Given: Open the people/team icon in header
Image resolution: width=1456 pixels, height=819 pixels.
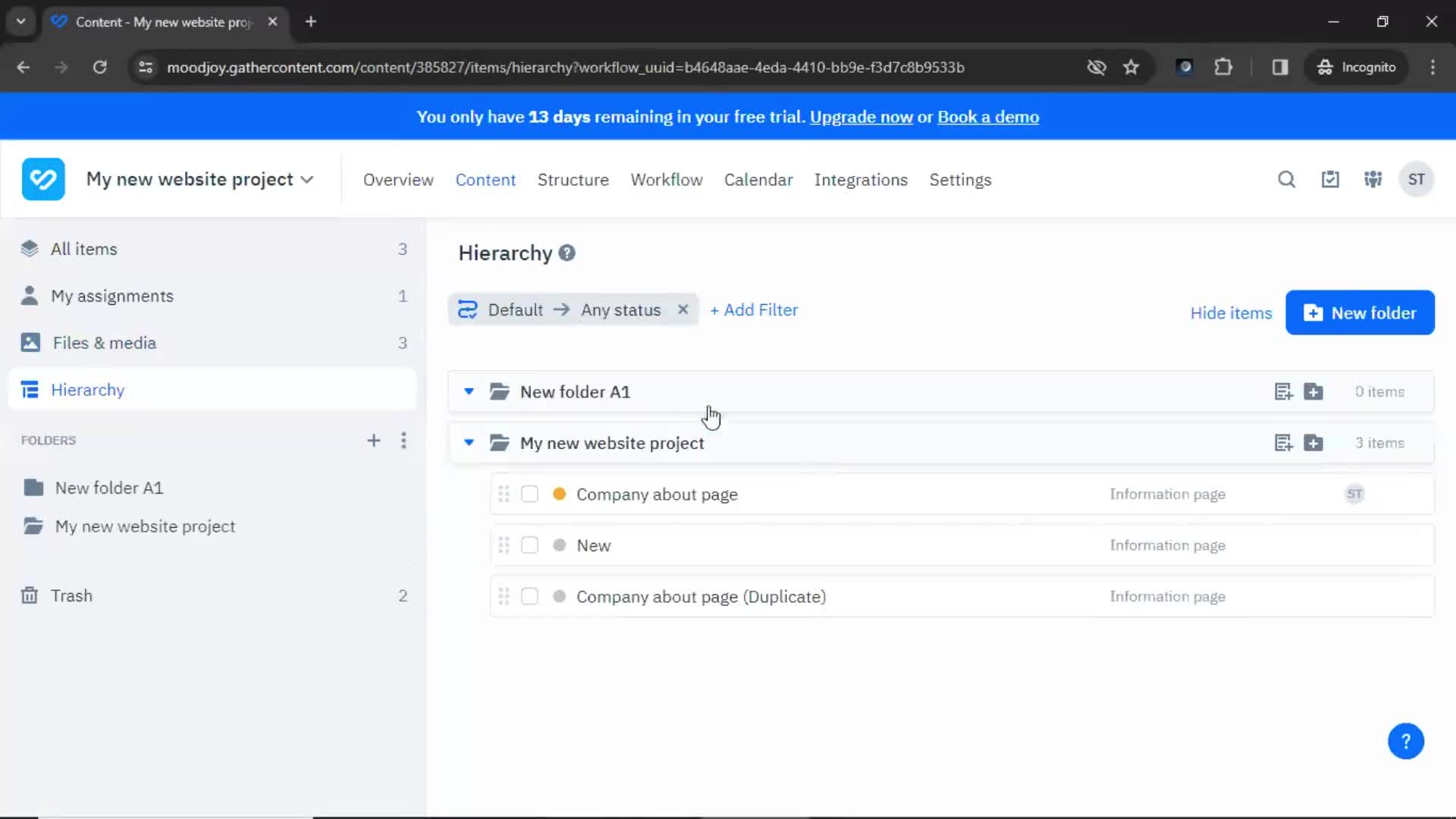Looking at the screenshot, I should [x=1373, y=180].
